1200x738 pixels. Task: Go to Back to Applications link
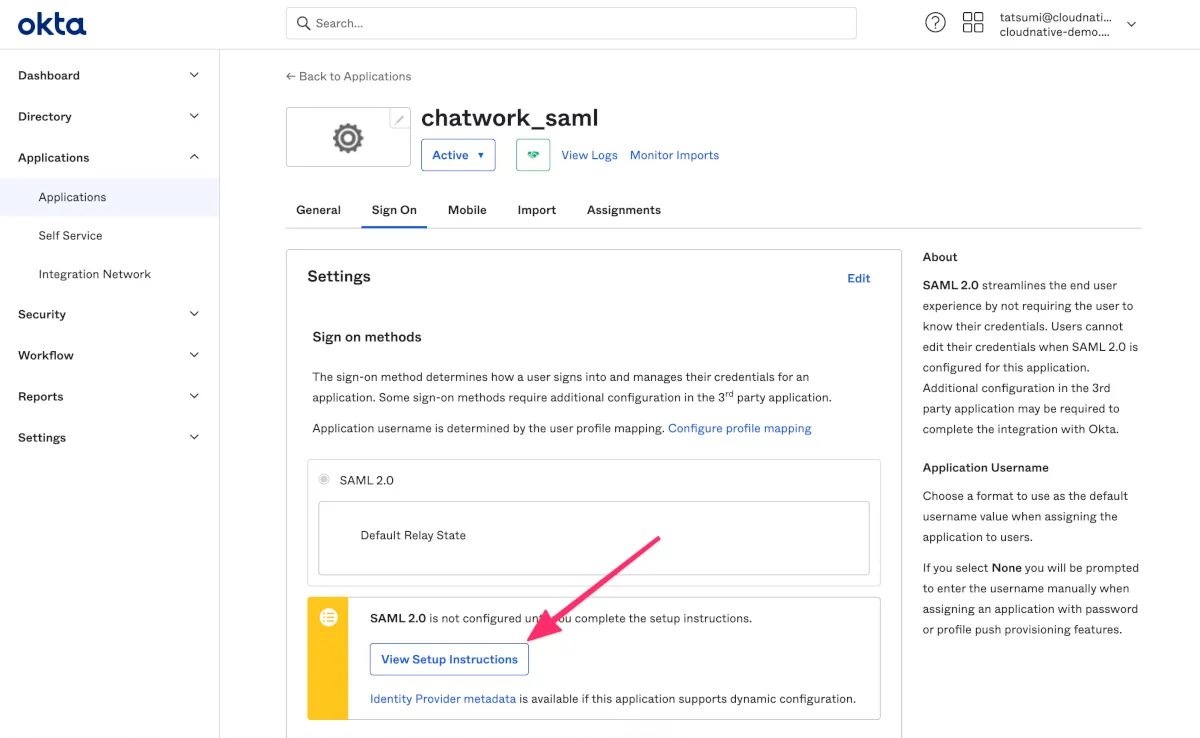pos(348,76)
